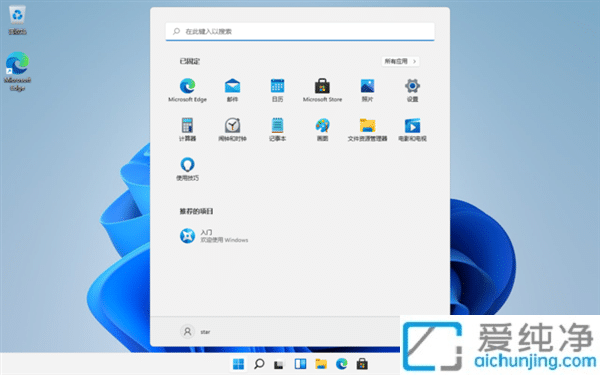The image size is (600, 375).
Task: Open the Mail app in Start menu
Action: coord(232,90)
